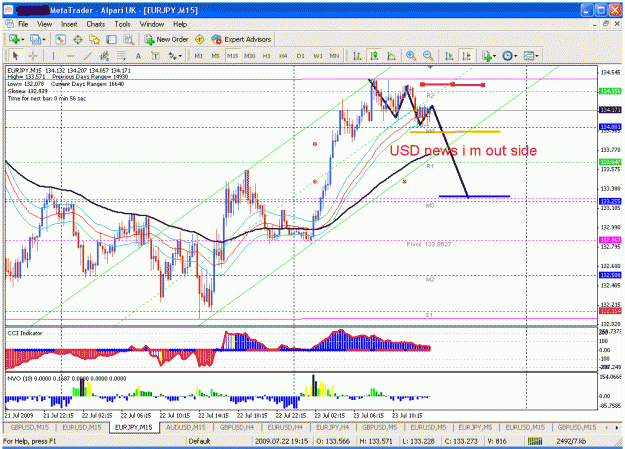Open the Data Window crosshair icon

pos(78,39)
